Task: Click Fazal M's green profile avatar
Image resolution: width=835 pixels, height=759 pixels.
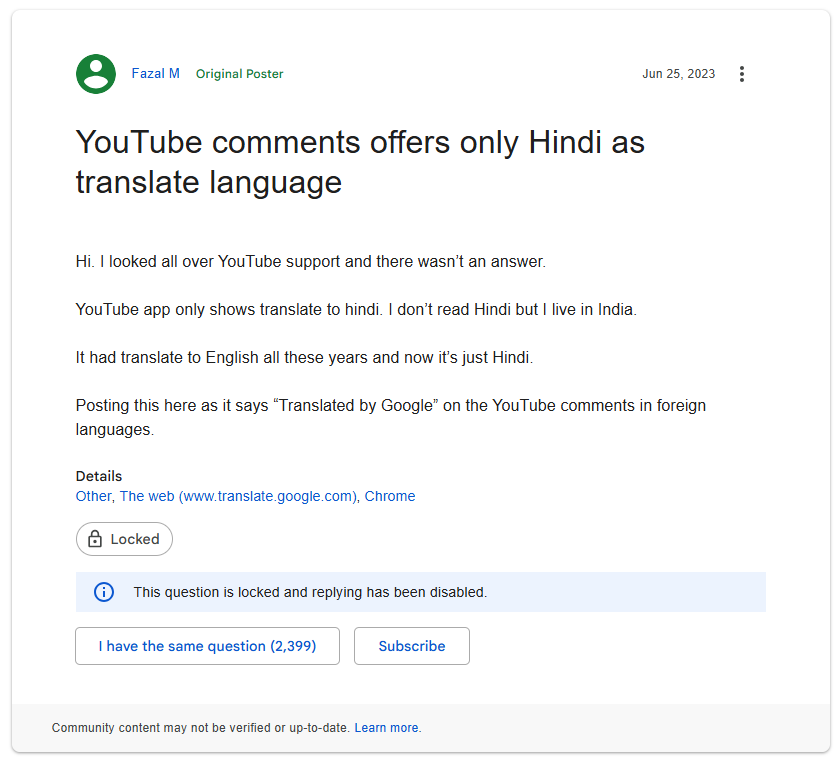Action: pyautogui.click(x=96, y=74)
